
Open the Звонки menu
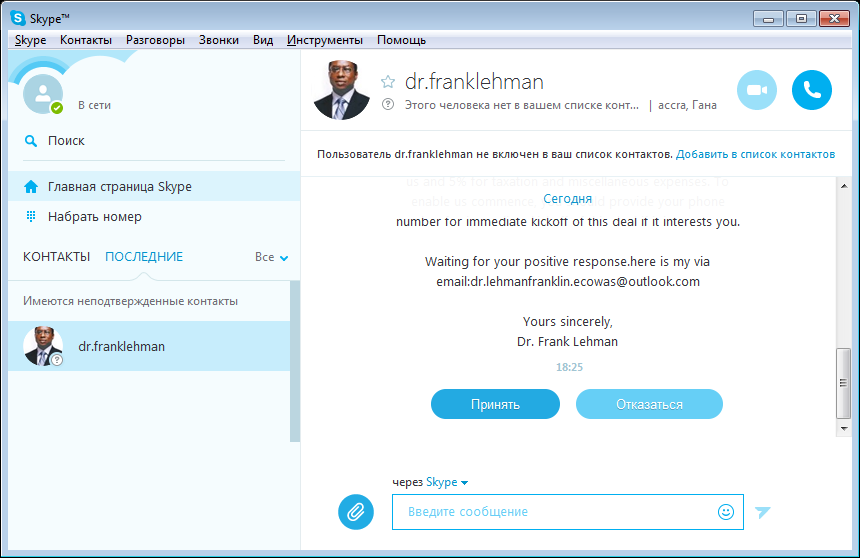coord(219,40)
